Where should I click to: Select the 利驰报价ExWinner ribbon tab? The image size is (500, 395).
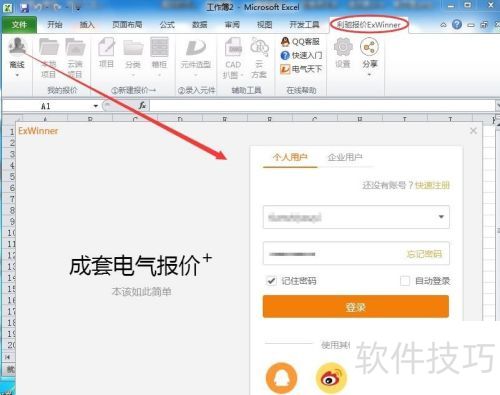(369, 25)
